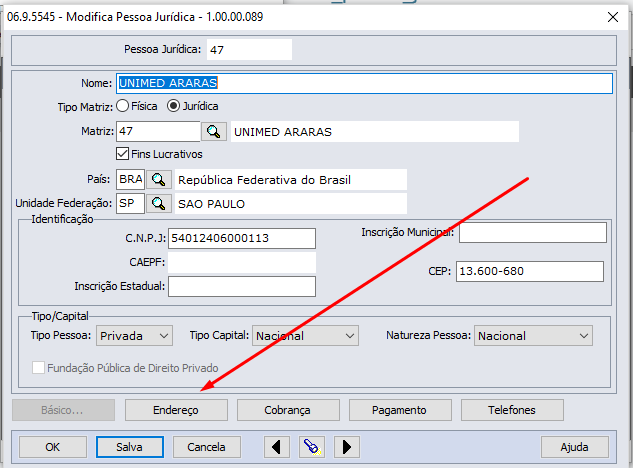
Task: Click the Salva button
Action: [130, 447]
